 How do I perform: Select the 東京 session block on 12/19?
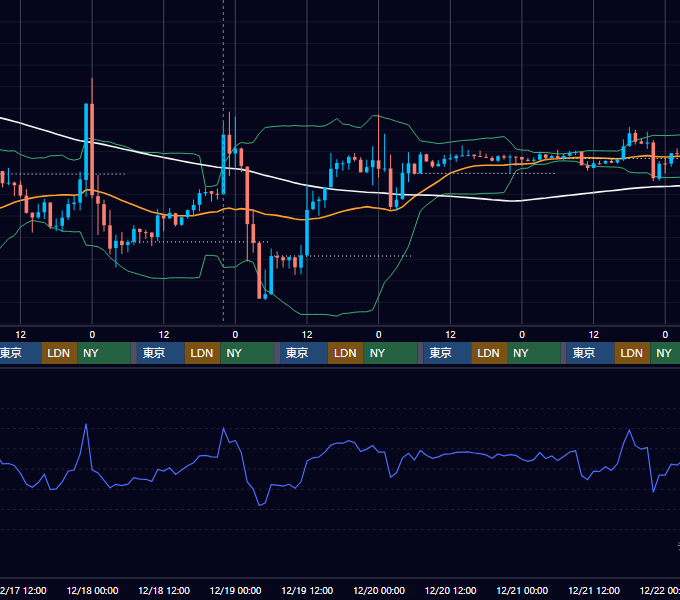[304, 353]
